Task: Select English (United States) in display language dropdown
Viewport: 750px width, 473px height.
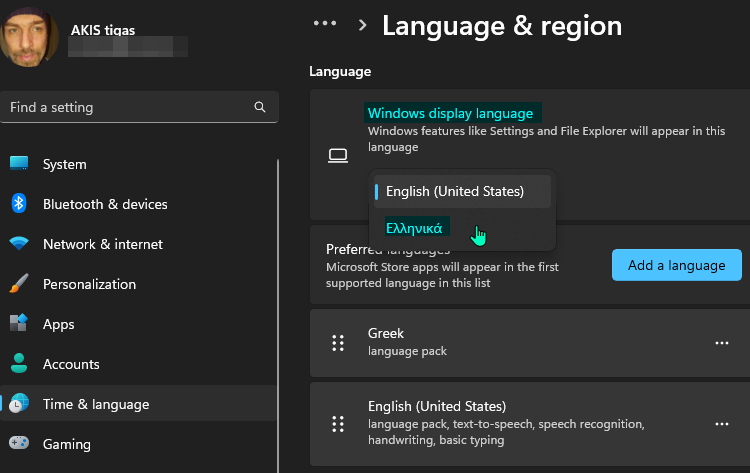Action: [x=462, y=191]
